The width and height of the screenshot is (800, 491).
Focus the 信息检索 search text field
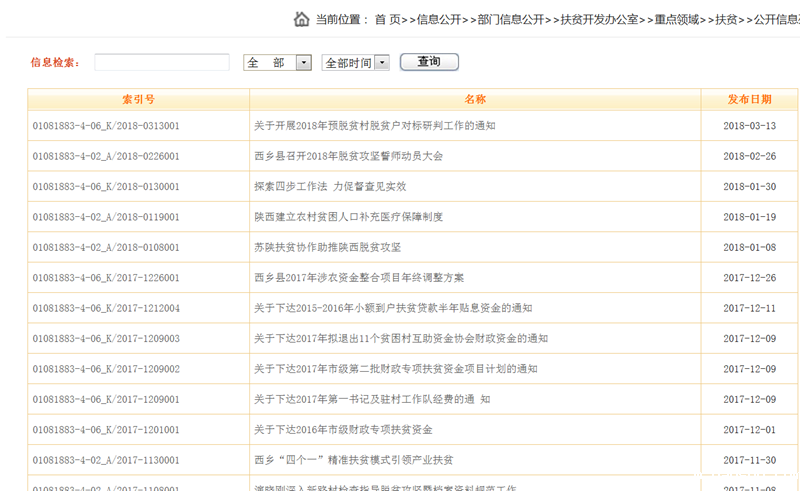pyautogui.click(x=162, y=63)
